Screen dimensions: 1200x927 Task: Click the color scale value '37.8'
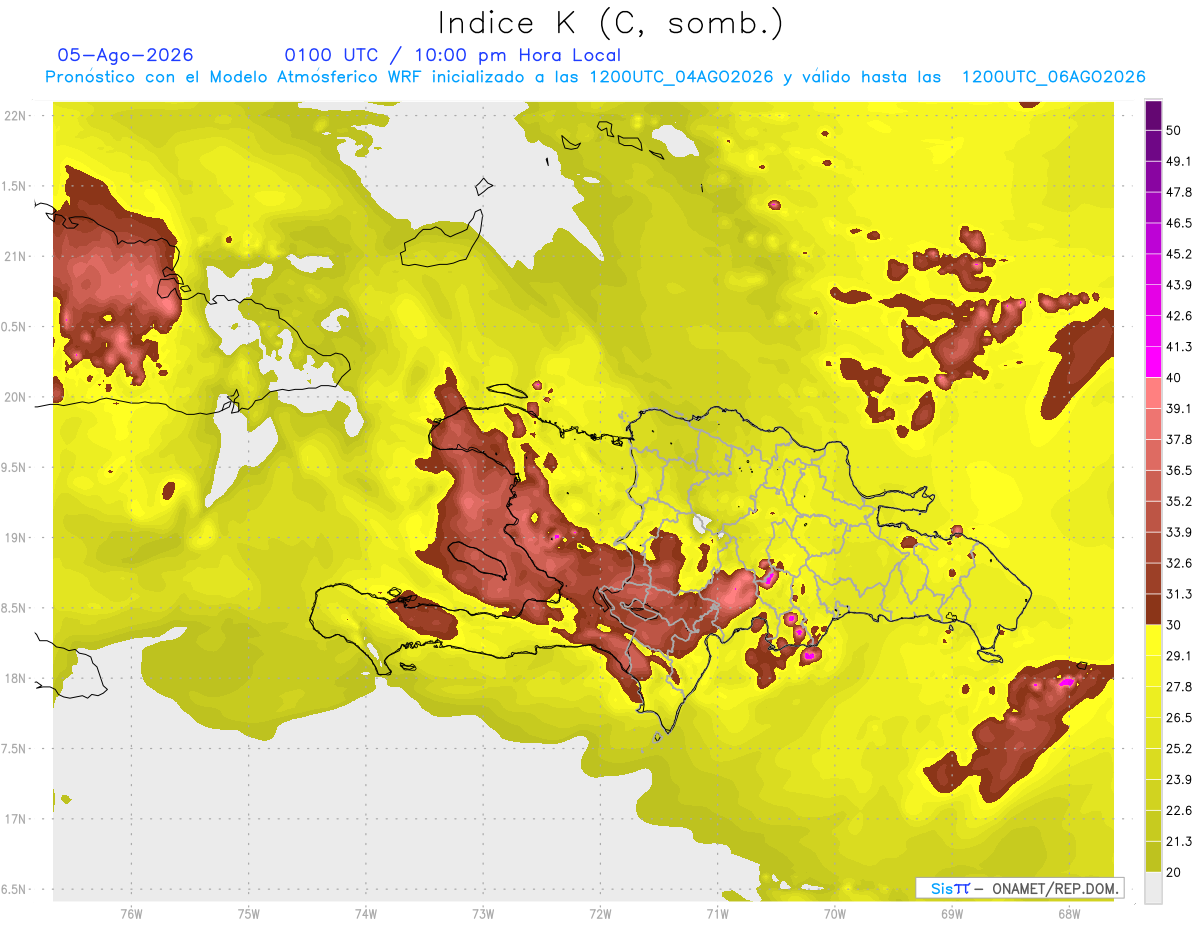pyautogui.click(x=1179, y=439)
